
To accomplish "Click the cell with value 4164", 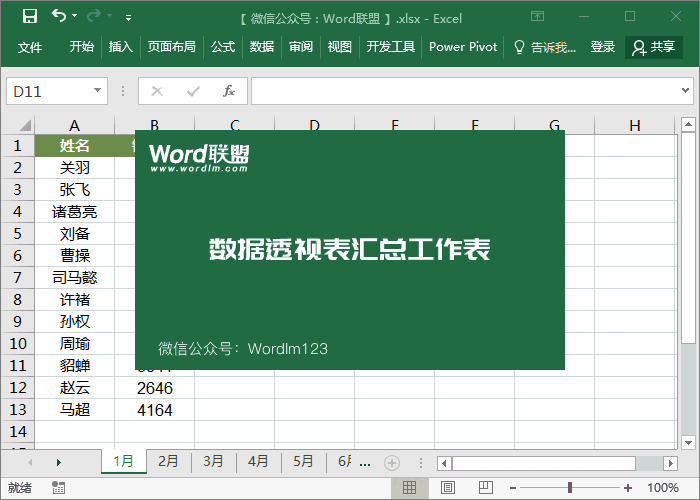I will point(154,409).
